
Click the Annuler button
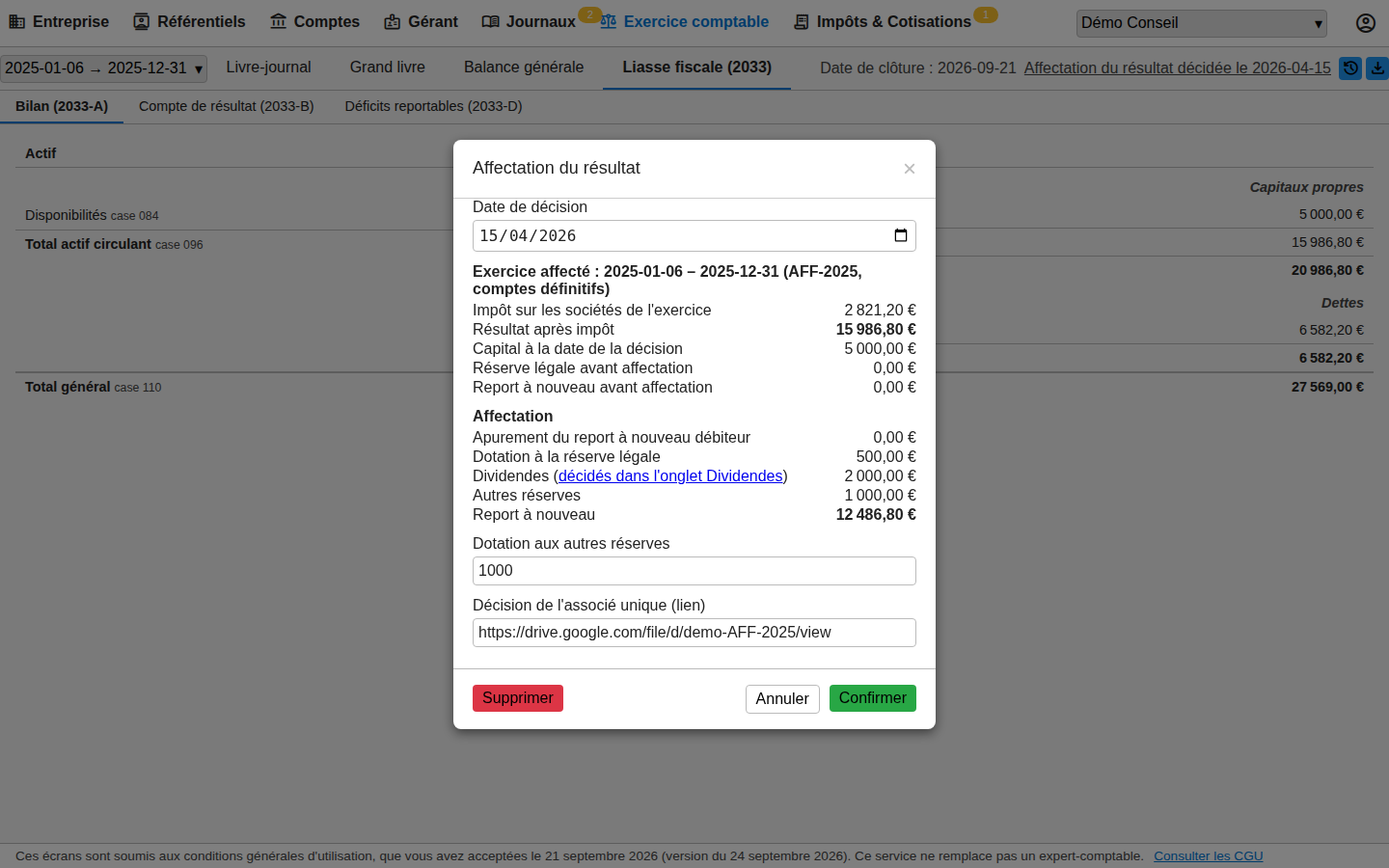click(782, 699)
